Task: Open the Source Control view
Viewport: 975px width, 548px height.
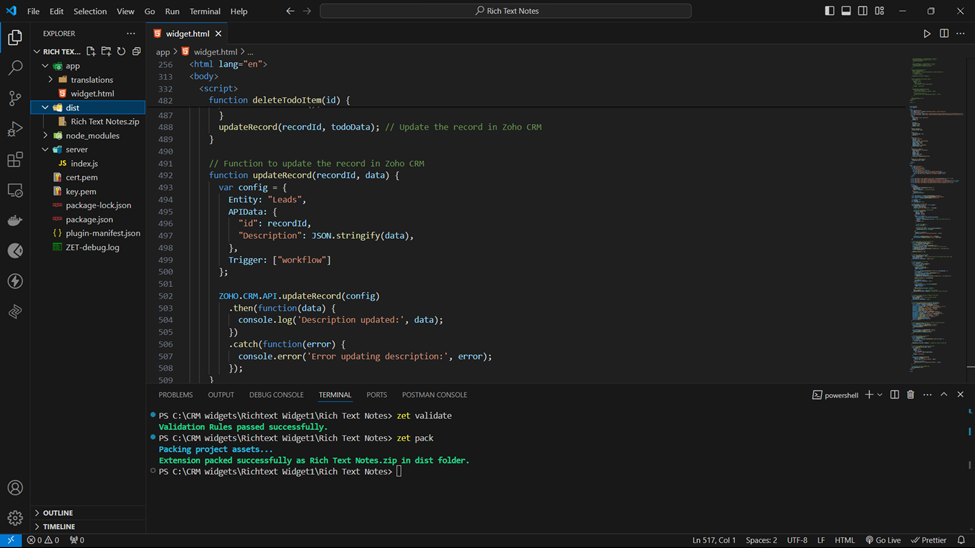Action: tap(15, 98)
